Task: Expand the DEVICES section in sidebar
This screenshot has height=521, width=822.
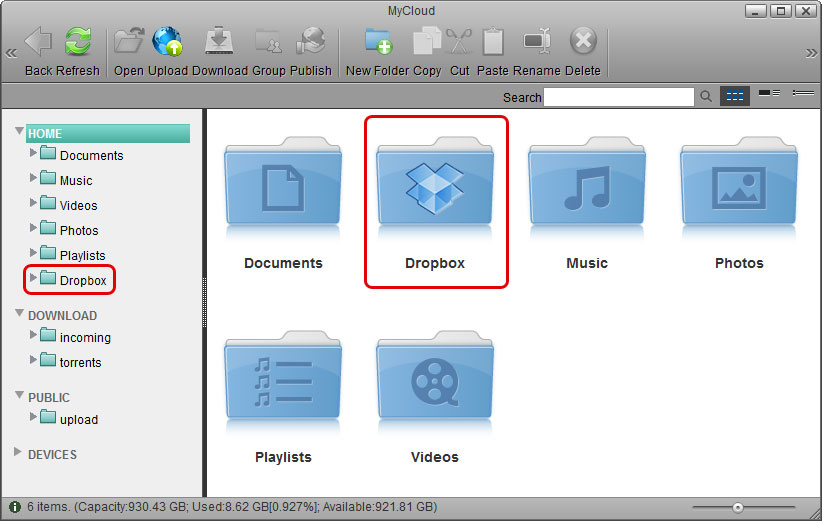Action: 18,453
